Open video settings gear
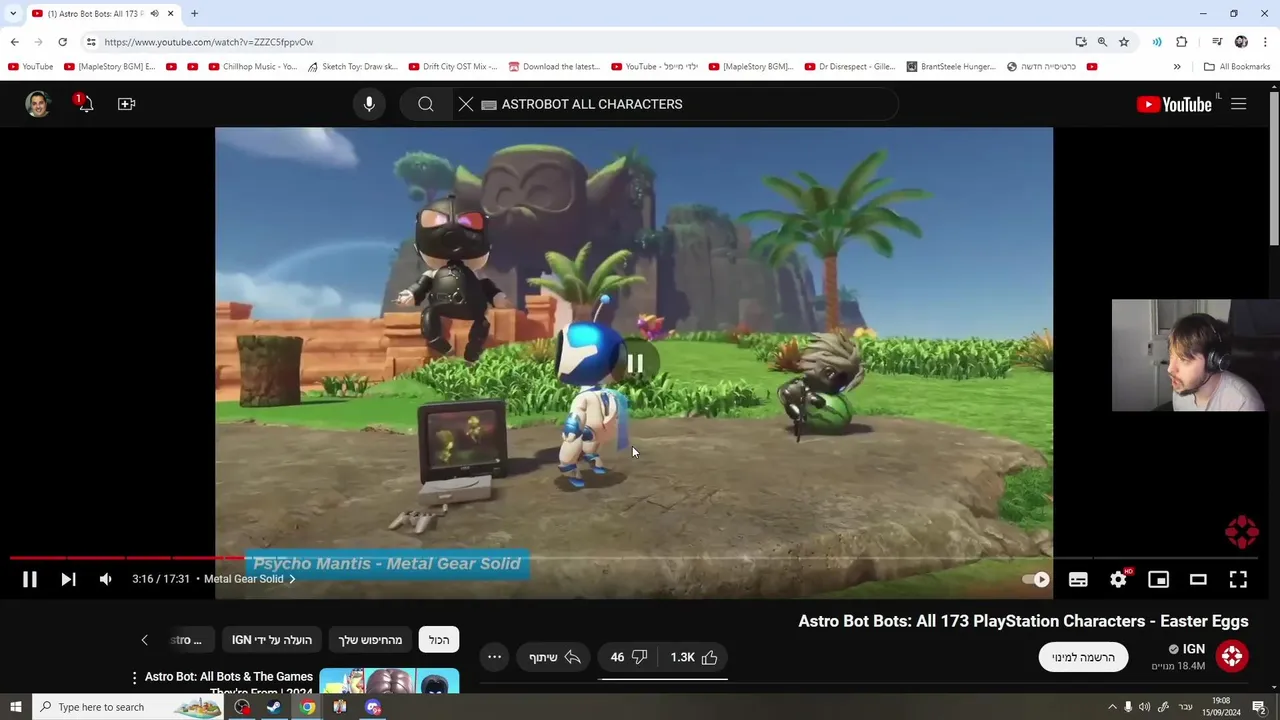Viewport: 1280px width, 720px height. tap(1118, 579)
